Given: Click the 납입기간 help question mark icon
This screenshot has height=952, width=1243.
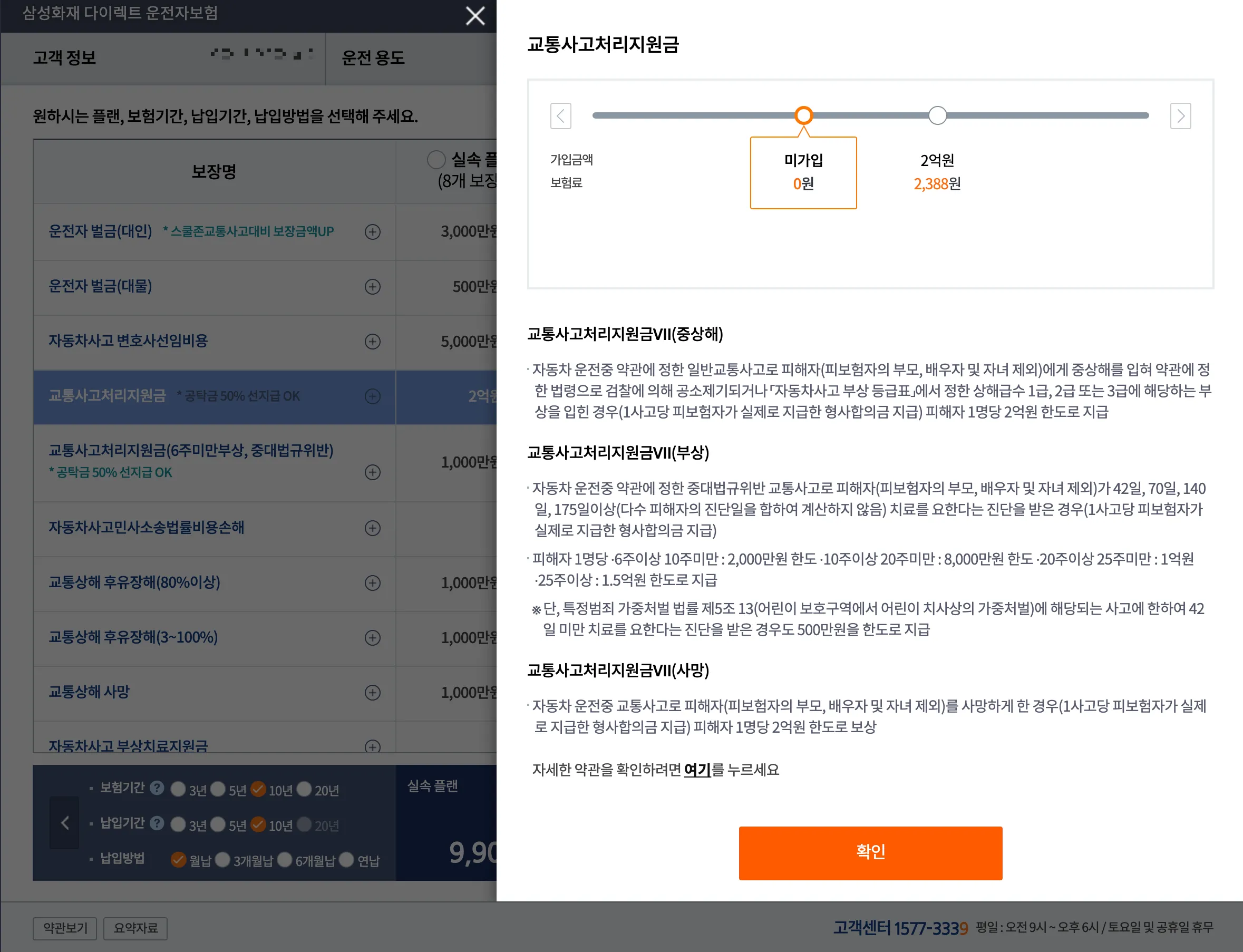Looking at the screenshot, I should point(157,823).
